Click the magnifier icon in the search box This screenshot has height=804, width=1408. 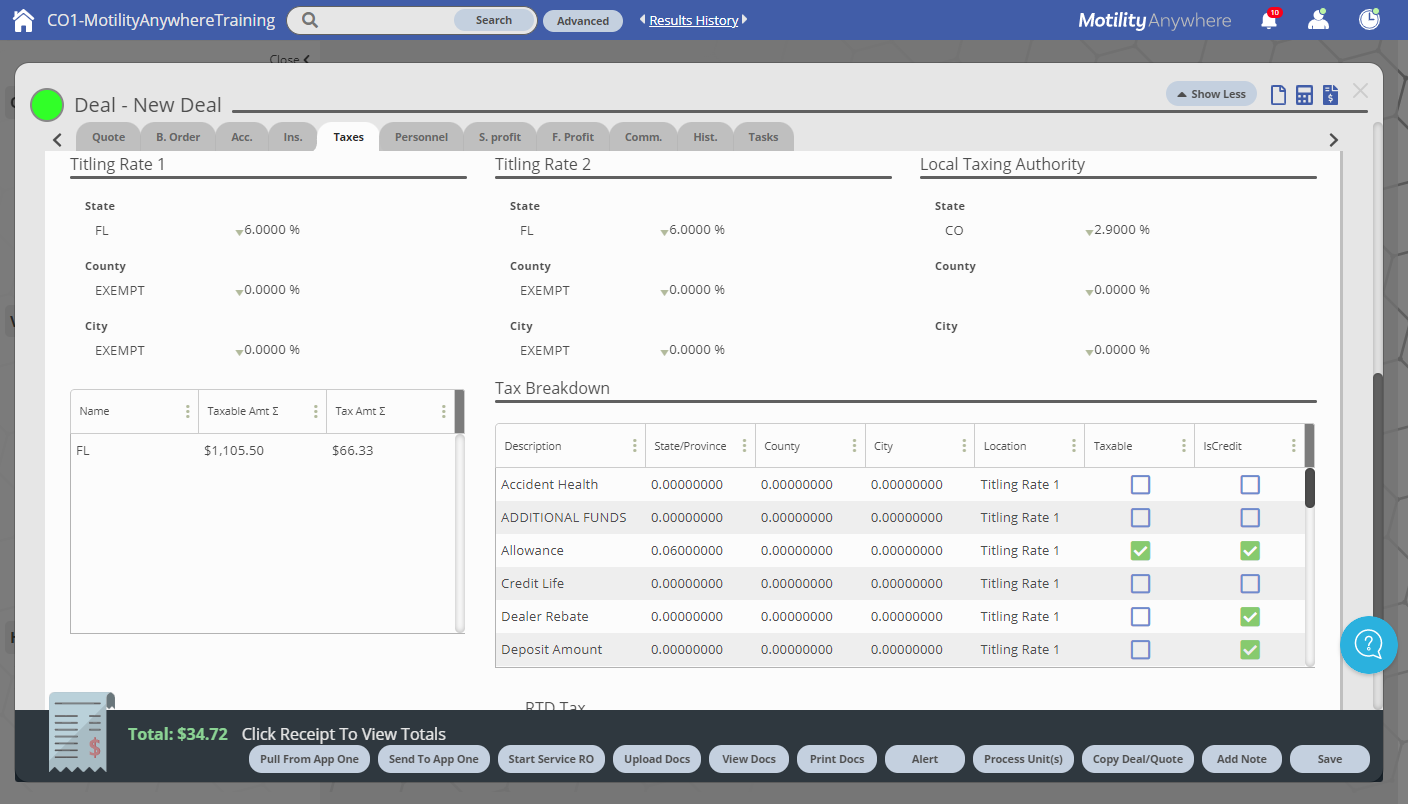(x=310, y=20)
